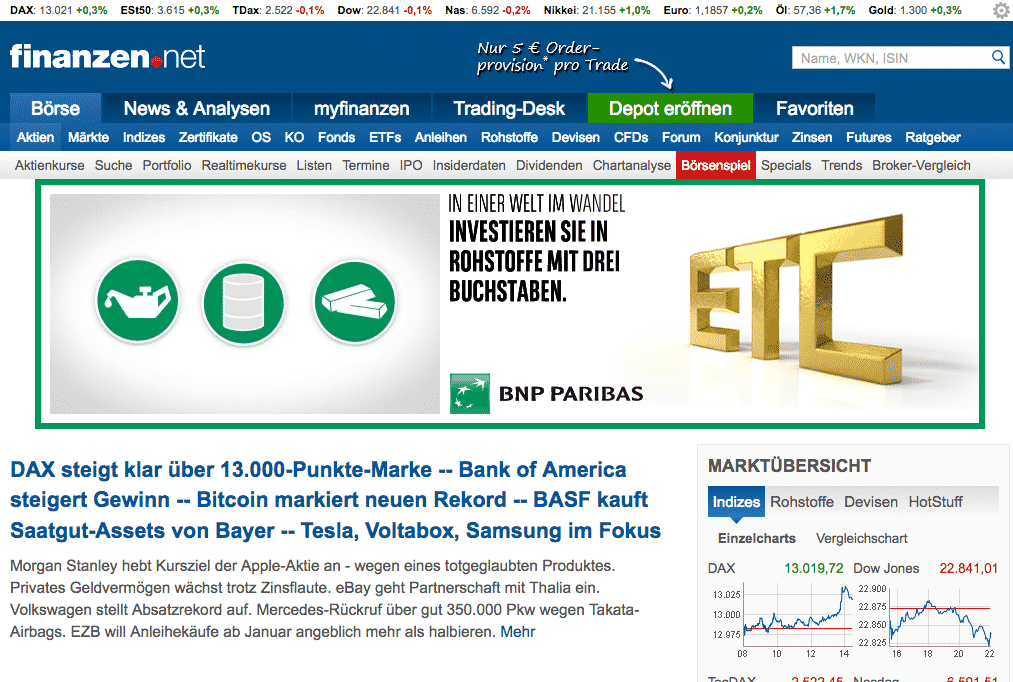
Task: Select the Indizes tab in Marktübersicht
Action: tap(736, 502)
